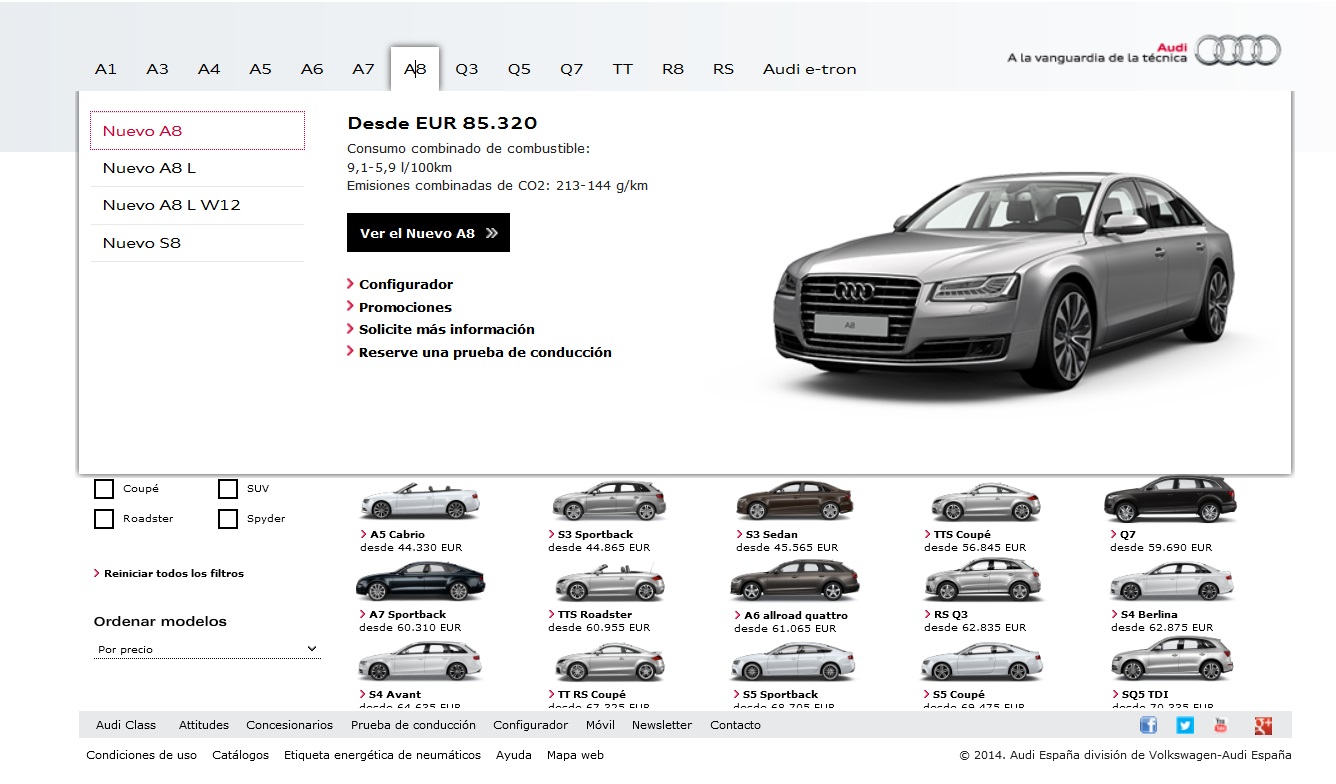The image size is (1336, 784).
Task: Click 'Ver el Nuevo A8' button
Action: tap(428, 233)
